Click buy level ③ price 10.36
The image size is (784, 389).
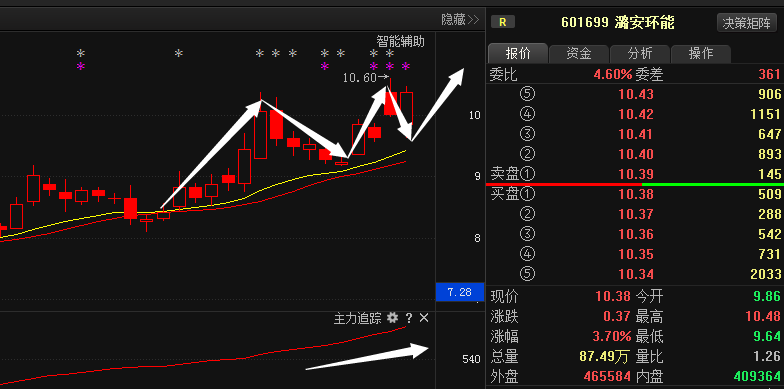coord(636,234)
